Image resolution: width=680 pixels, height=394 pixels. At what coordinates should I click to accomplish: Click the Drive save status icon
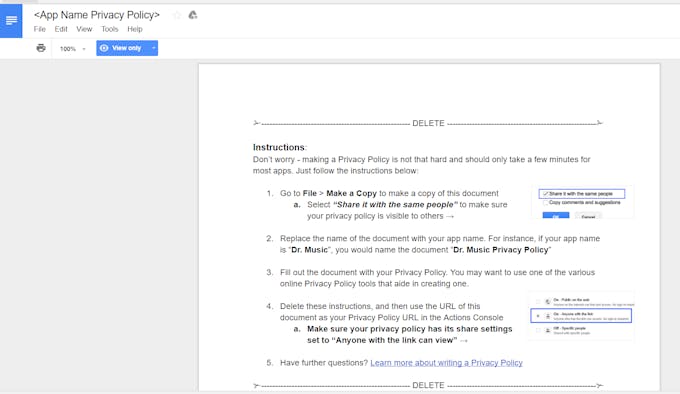[193, 15]
